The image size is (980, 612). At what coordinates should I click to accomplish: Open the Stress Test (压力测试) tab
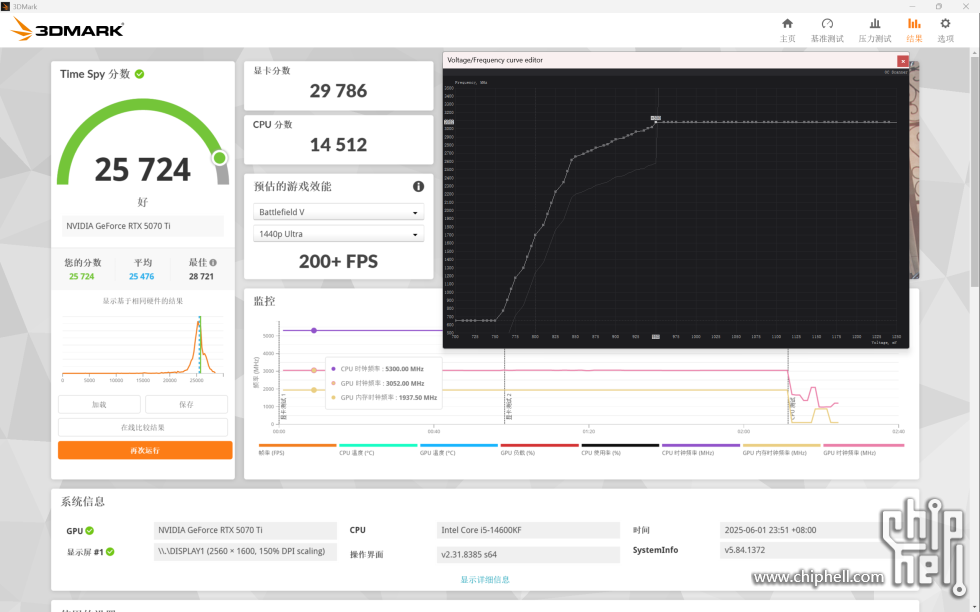(874, 29)
